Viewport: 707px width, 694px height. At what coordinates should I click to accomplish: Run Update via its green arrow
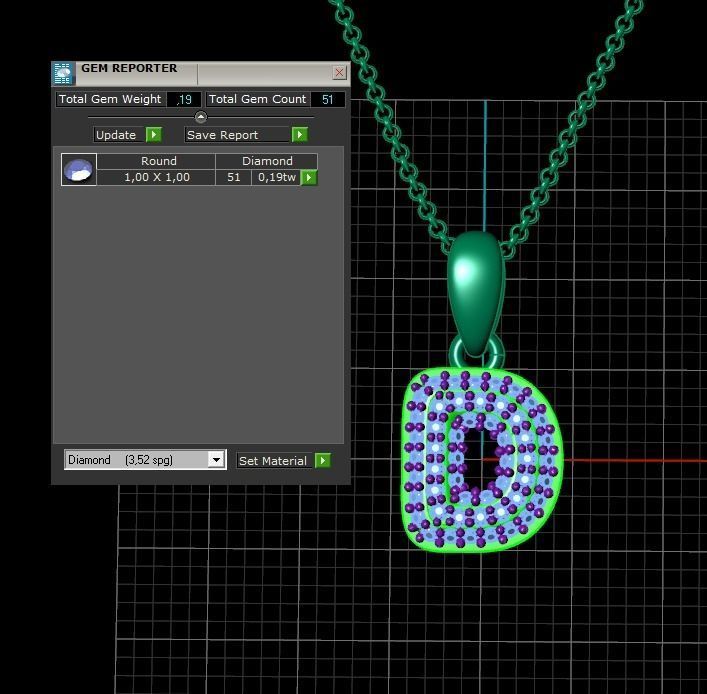(154, 134)
